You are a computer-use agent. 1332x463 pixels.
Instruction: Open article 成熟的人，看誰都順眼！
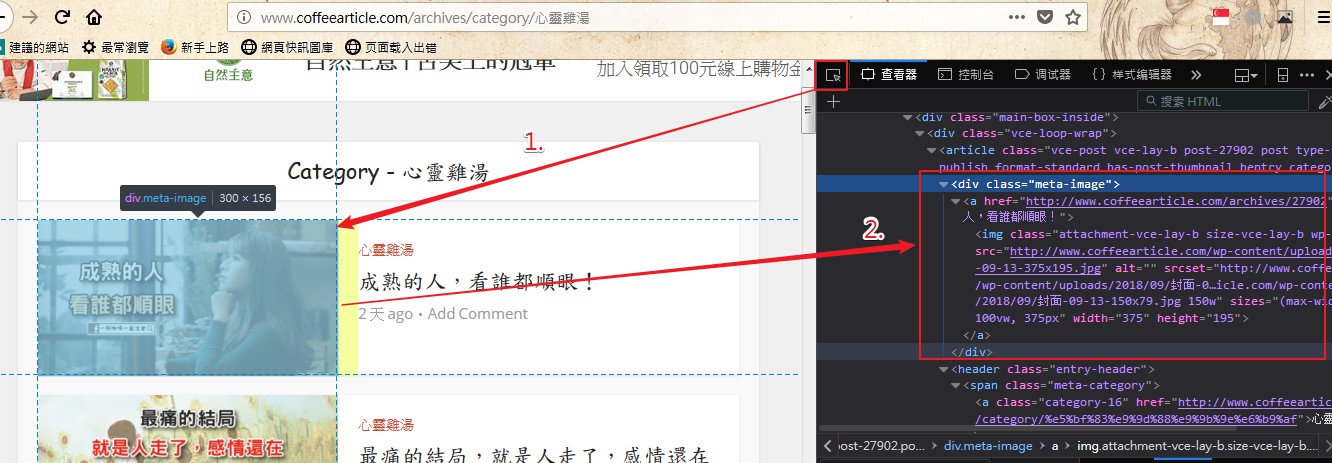[476, 282]
